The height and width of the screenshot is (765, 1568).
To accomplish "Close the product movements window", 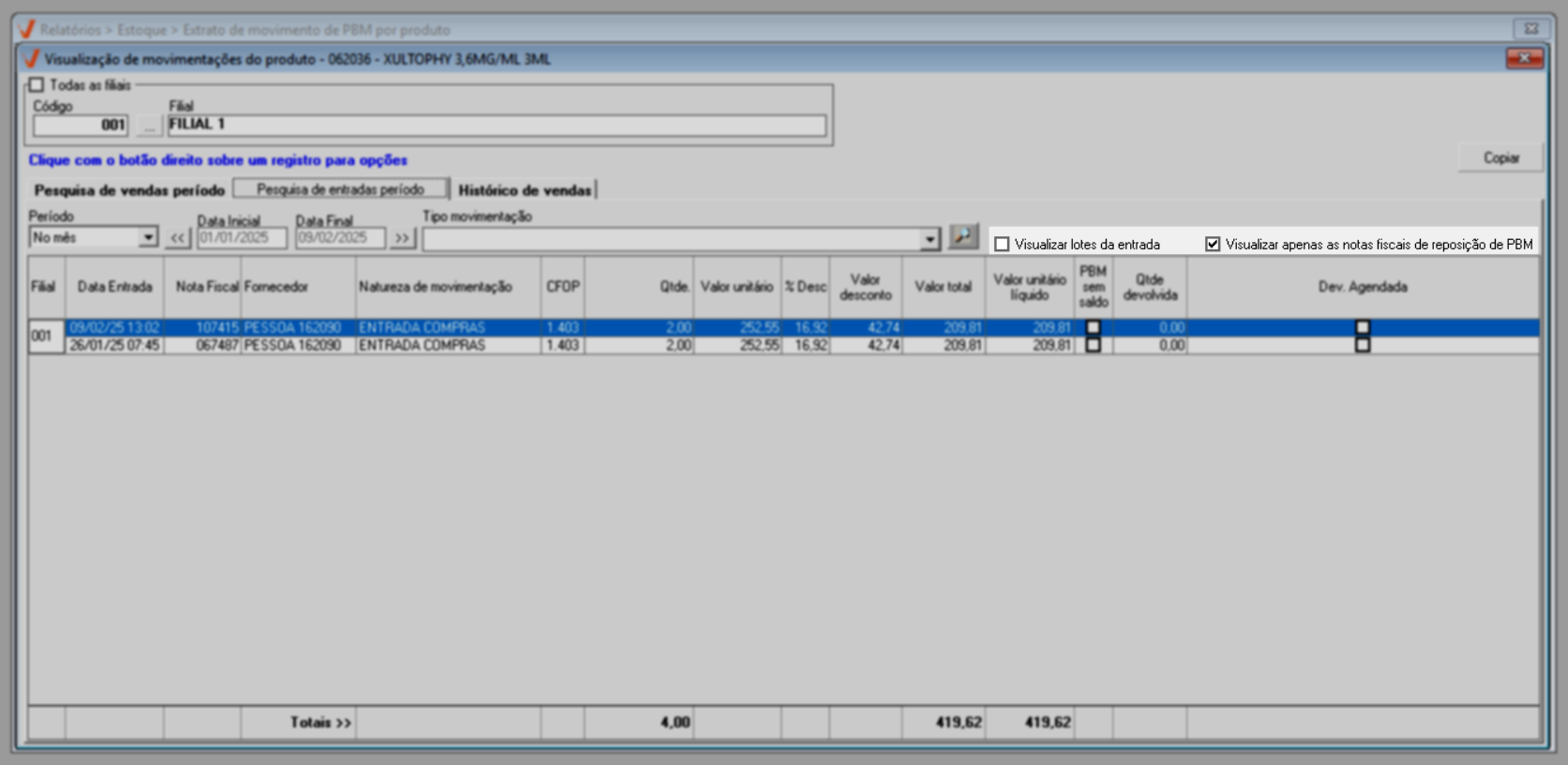I will click(1524, 59).
